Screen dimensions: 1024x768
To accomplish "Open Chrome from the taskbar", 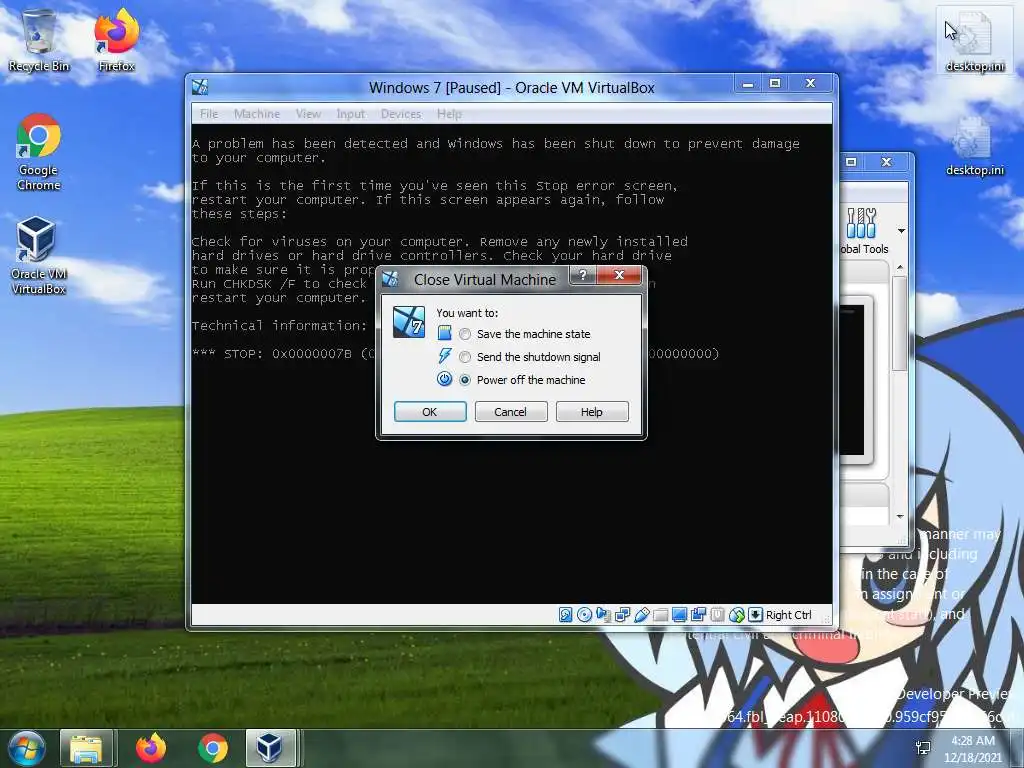I will pos(212,748).
